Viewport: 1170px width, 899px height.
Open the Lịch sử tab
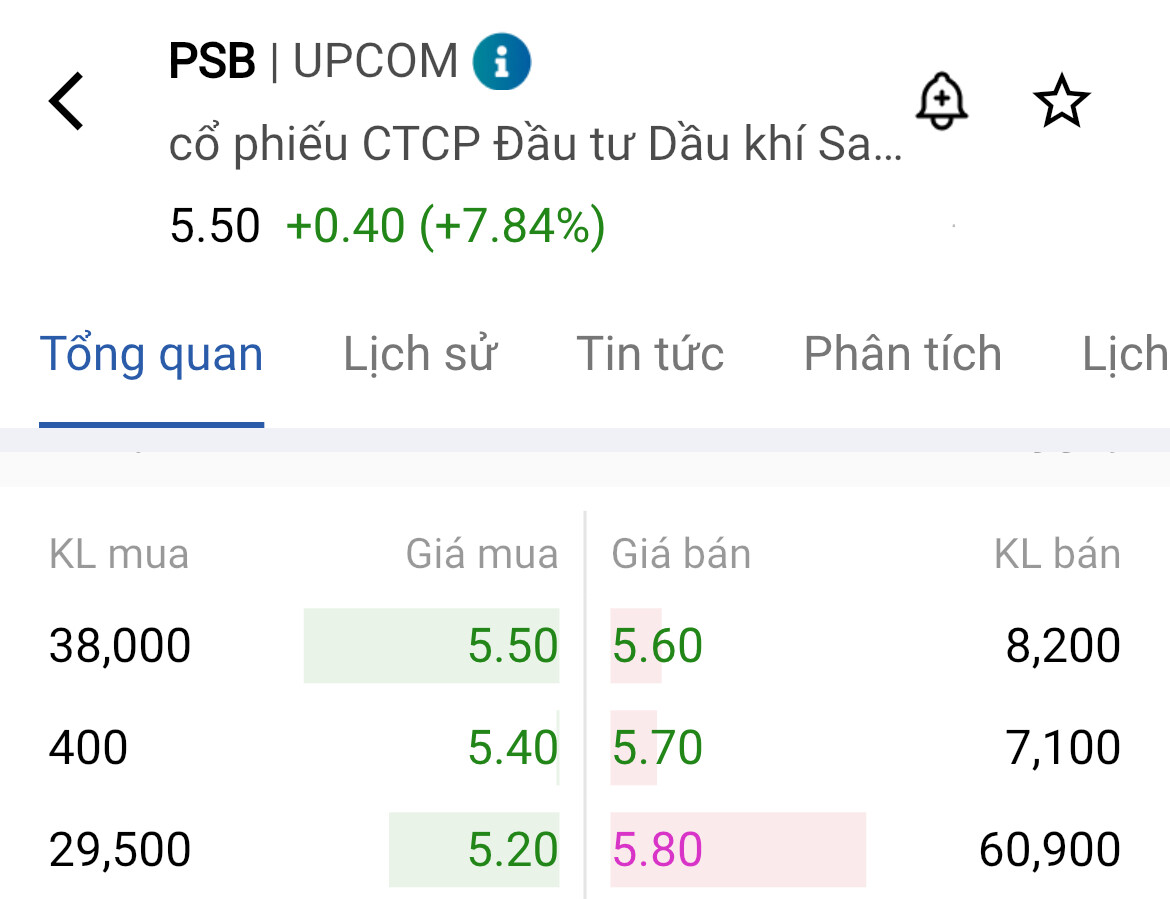[419, 355]
